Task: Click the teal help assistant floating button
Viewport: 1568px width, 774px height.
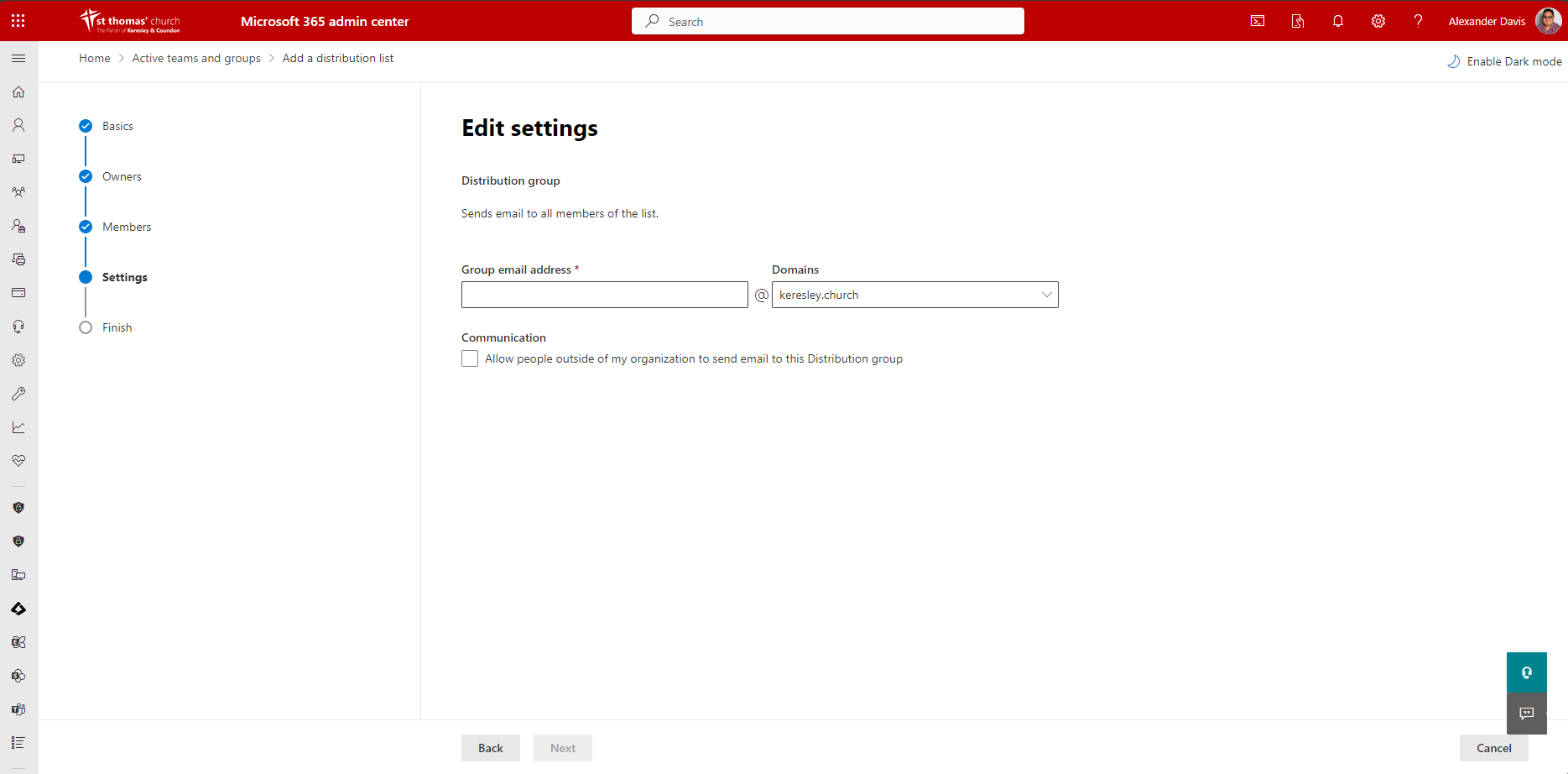Action: click(1527, 672)
